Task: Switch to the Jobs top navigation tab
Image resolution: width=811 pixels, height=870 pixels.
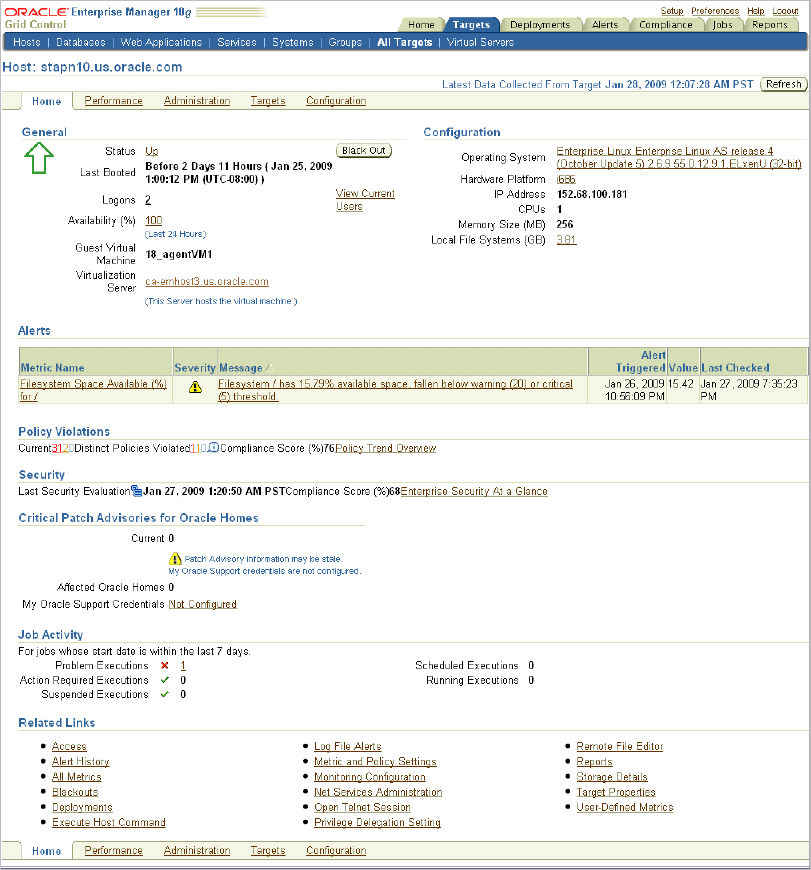Action: (x=722, y=25)
